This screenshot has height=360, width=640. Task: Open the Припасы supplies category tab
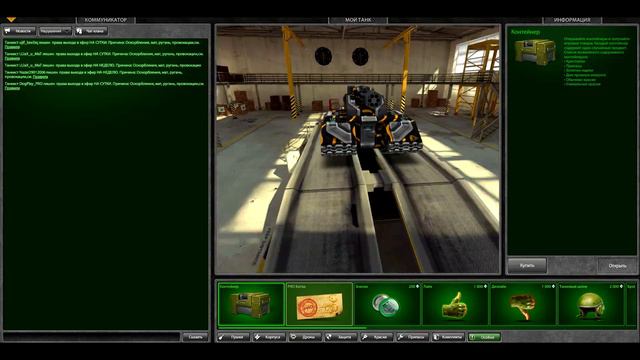pos(412,337)
